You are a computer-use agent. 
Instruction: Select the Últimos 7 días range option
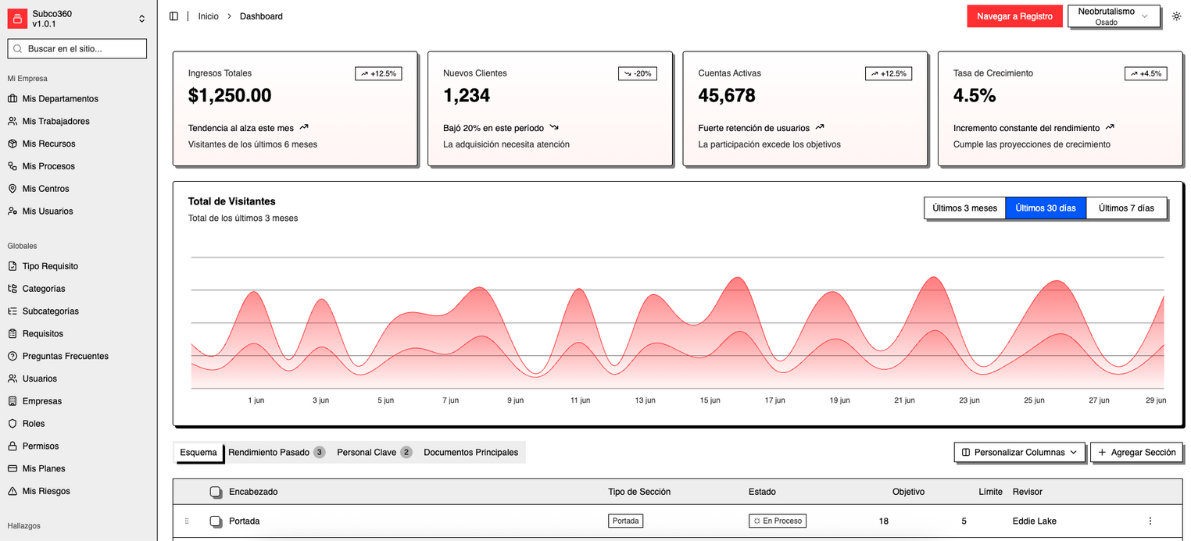[1126, 208]
